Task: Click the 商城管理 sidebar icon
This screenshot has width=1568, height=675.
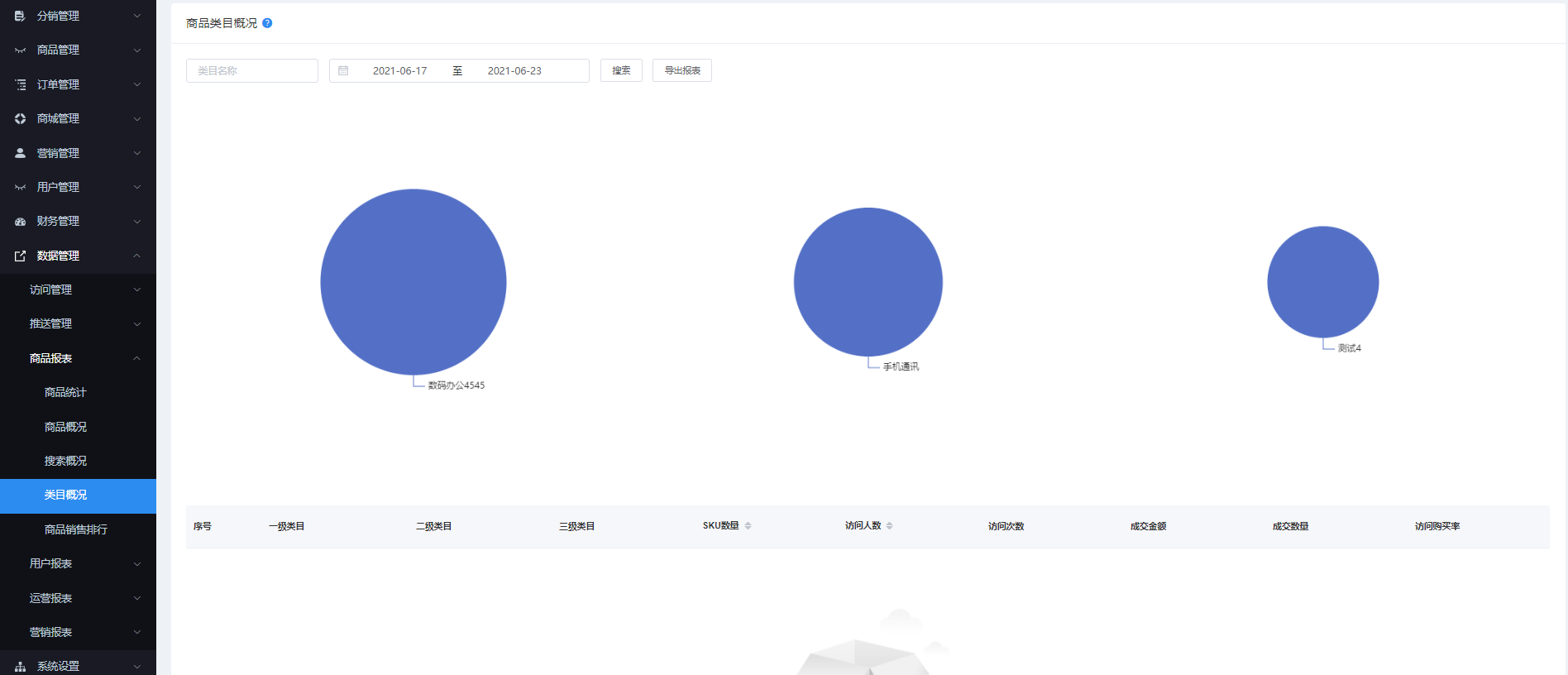Action: pos(21,119)
